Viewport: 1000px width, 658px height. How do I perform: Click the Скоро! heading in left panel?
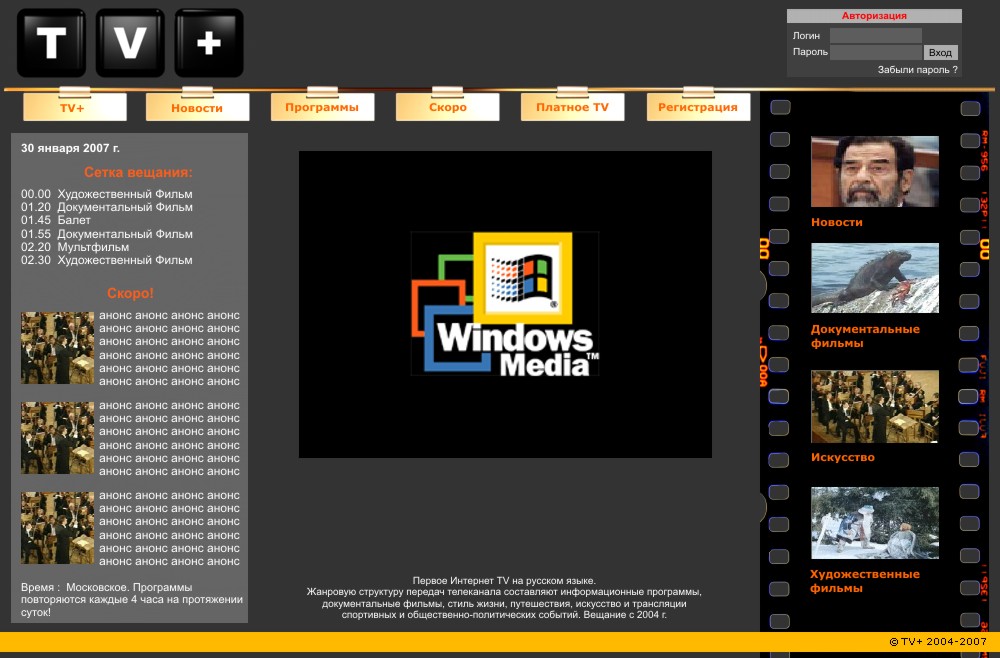130,293
